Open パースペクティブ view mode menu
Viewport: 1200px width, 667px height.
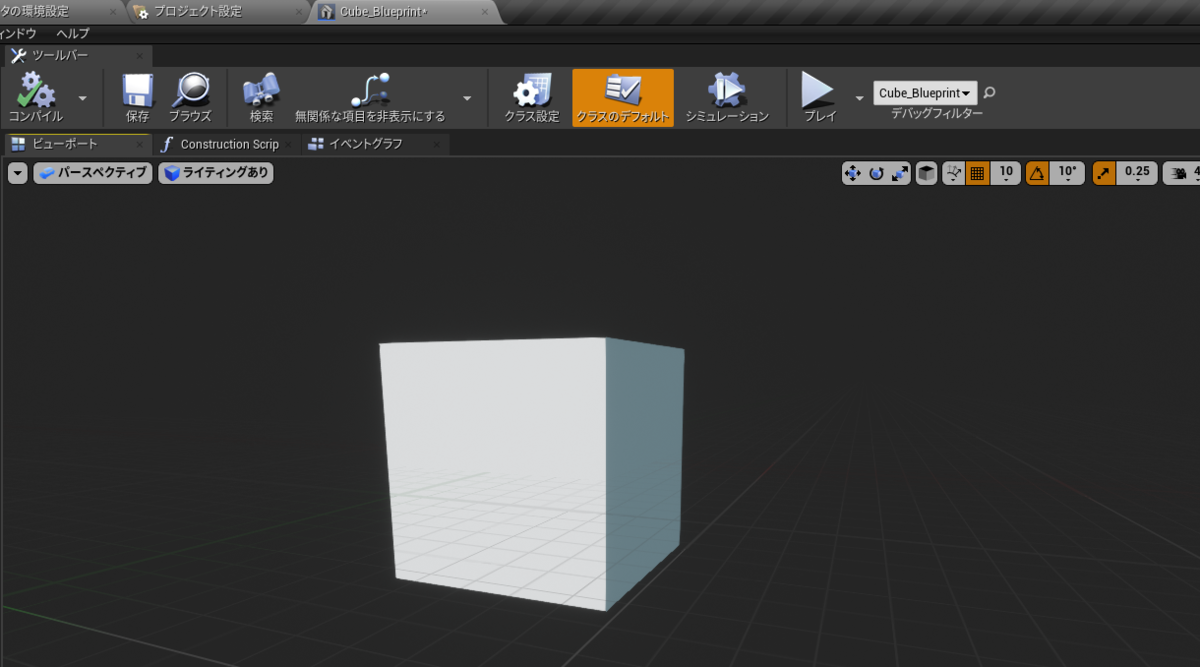coord(93,173)
